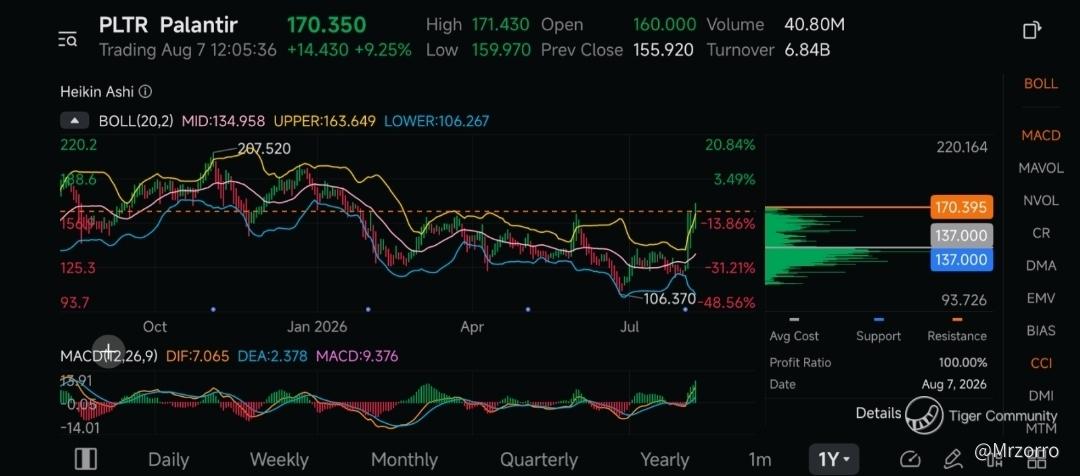Tap the crosshair plus button

(x=109, y=352)
